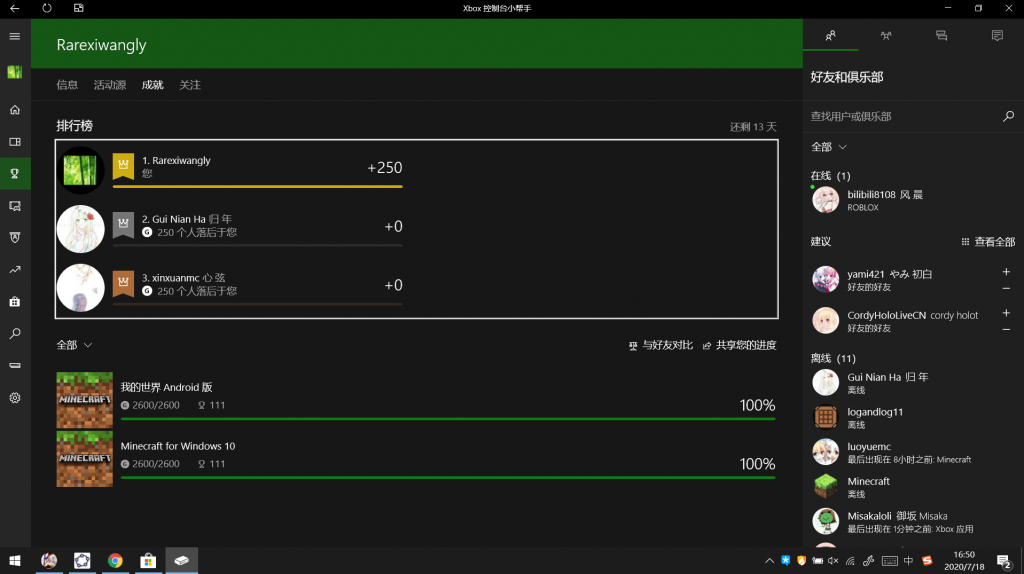The height and width of the screenshot is (574, 1024).
Task: Refresh the page using title bar icon
Action: point(46,8)
